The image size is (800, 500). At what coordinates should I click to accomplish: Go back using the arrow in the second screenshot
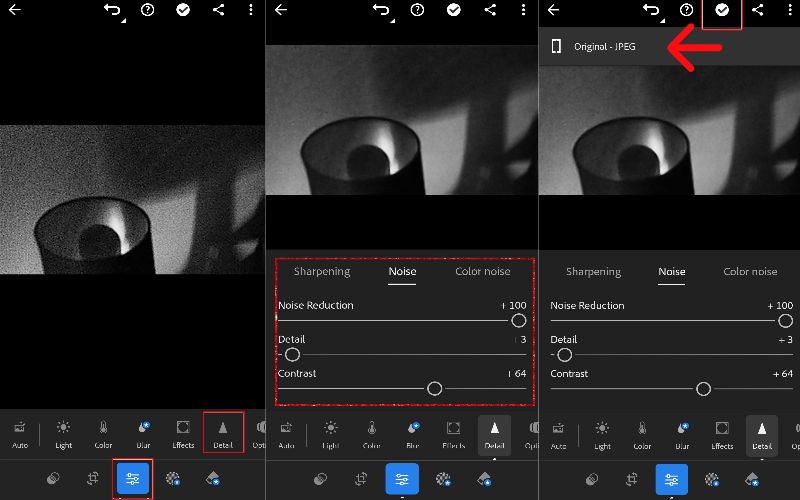[x=281, y=9]
